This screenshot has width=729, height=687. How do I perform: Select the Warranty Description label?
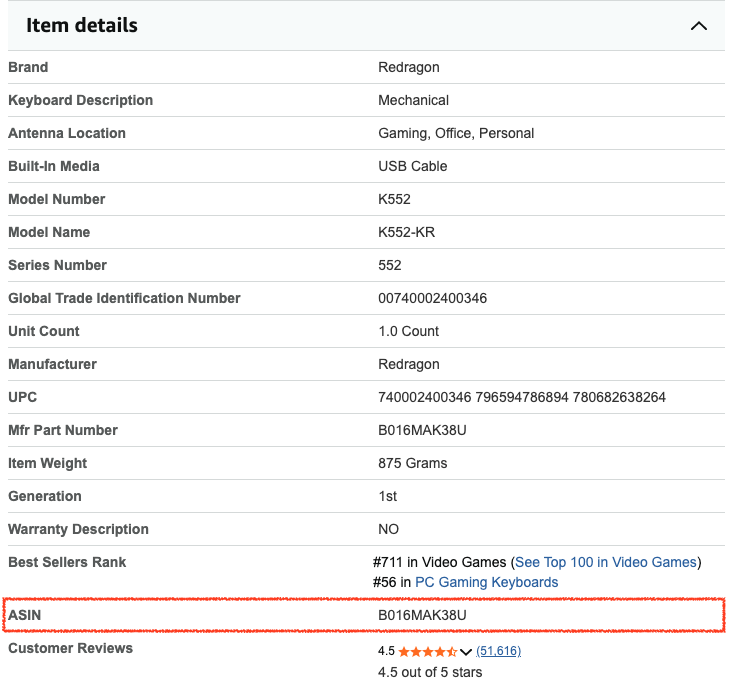pyautogui.click(x=79, y=529)
